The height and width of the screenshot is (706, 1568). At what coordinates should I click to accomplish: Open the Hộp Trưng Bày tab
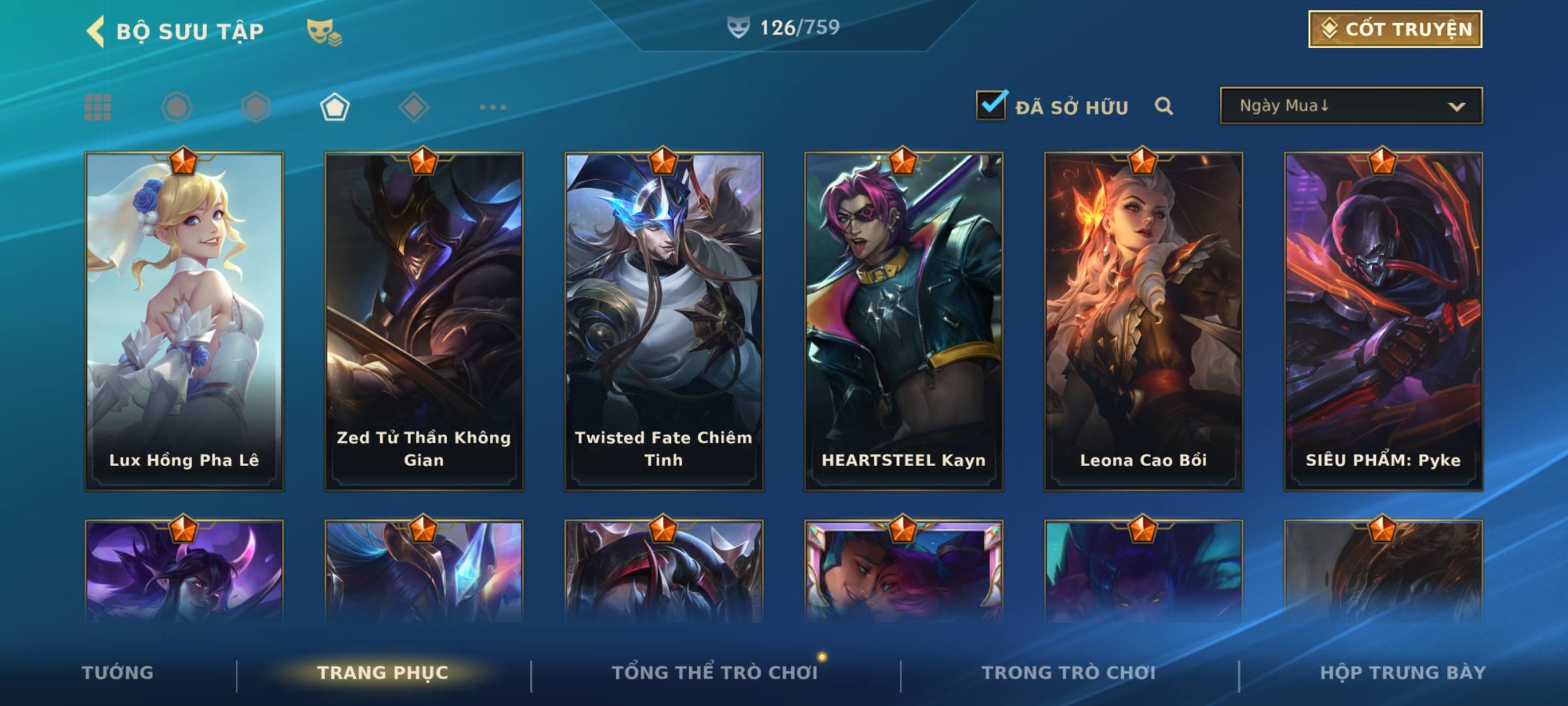click(1403, 673)
